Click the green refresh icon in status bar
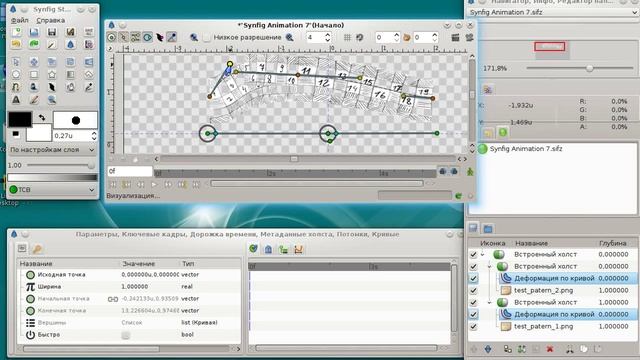Screen dimensions: 640x360 coord(458,196)
